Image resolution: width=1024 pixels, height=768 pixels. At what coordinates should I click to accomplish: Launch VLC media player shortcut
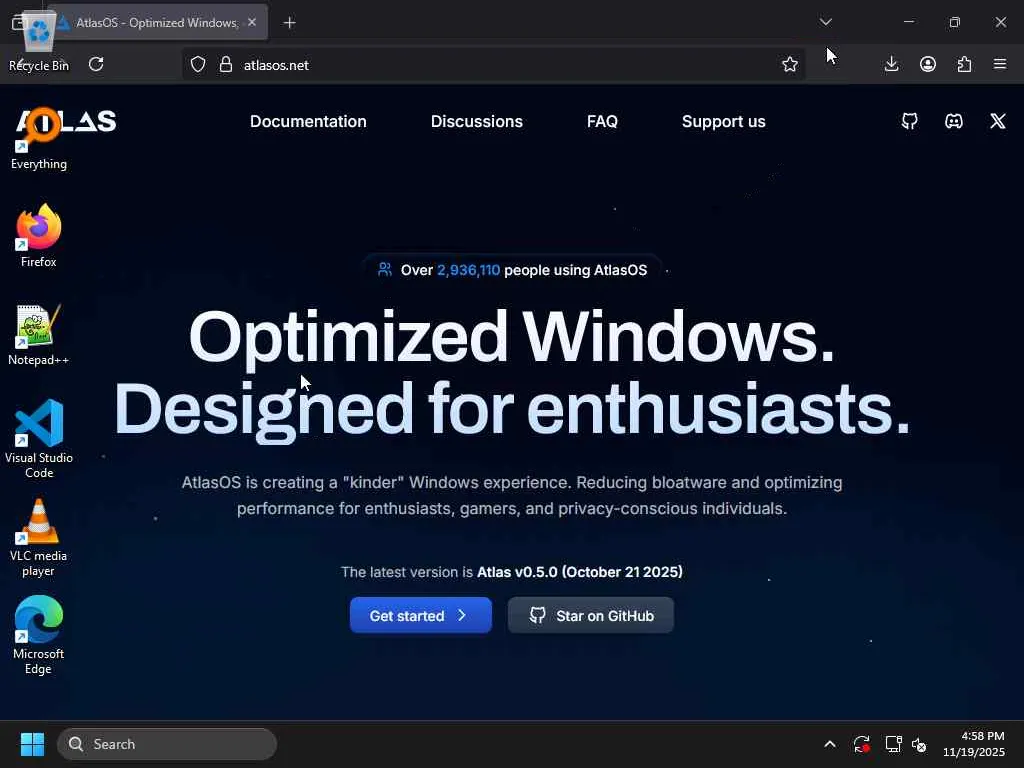(39, 537)
